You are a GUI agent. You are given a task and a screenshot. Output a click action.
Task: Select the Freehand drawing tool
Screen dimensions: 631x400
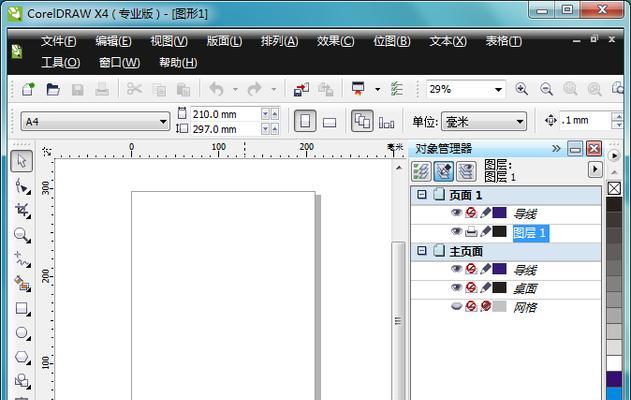pos(22,260)
